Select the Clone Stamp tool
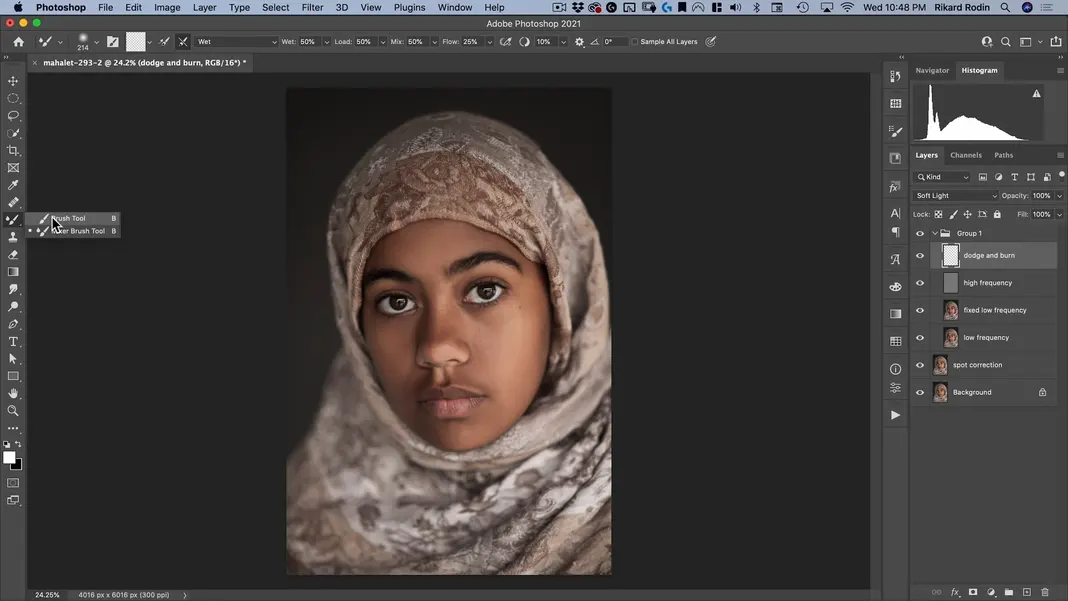The image size is (1068, 601). tap(13, 237)
